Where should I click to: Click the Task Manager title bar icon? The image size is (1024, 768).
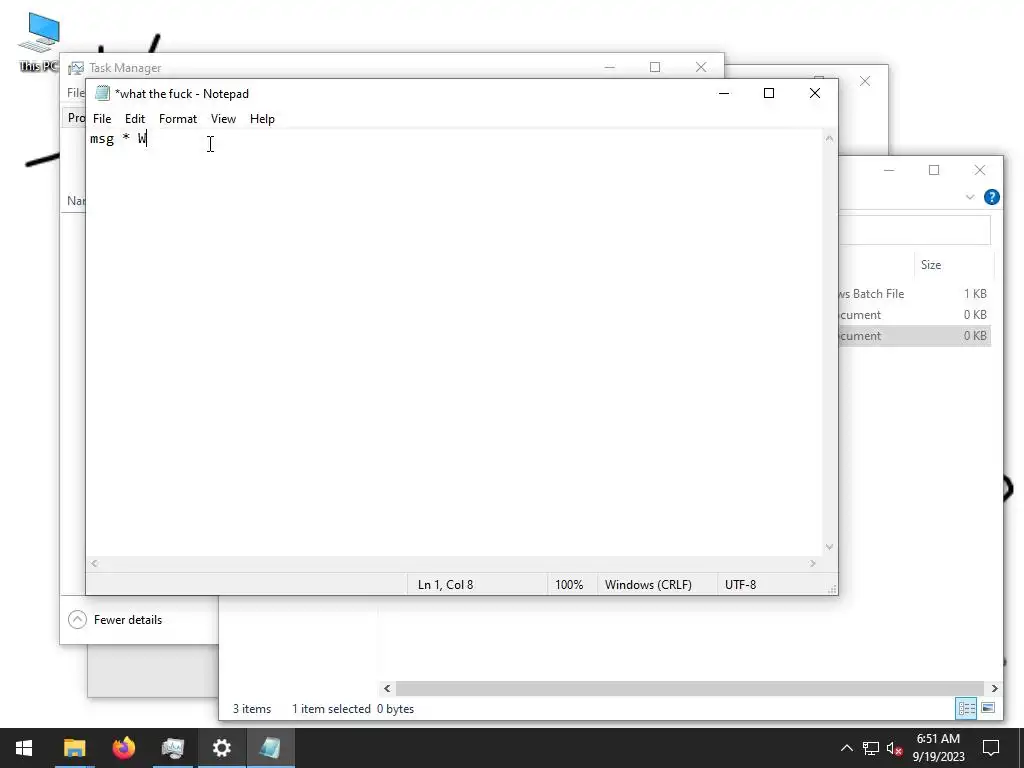point(76,68)
